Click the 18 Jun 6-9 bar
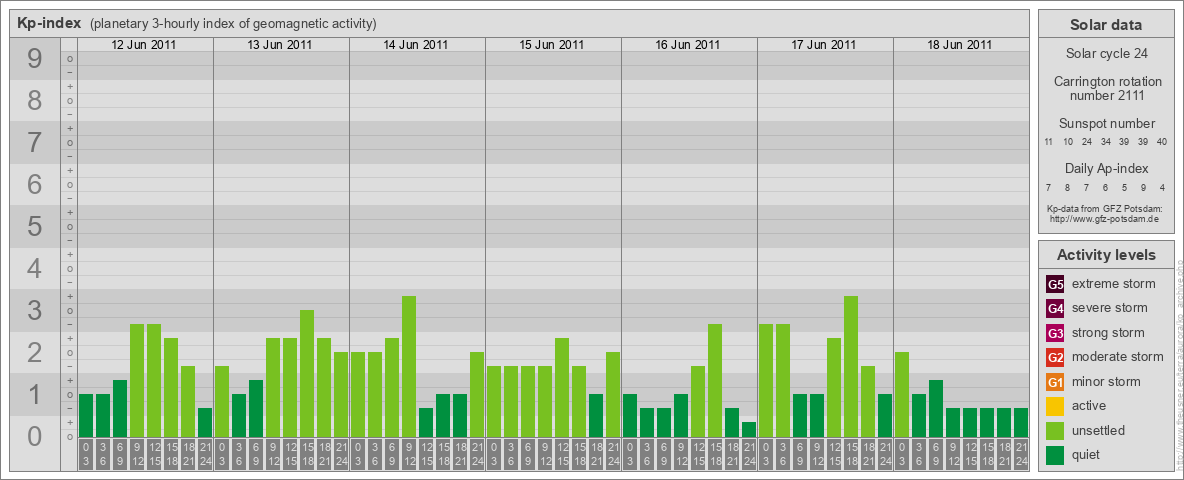 (936, 408)
